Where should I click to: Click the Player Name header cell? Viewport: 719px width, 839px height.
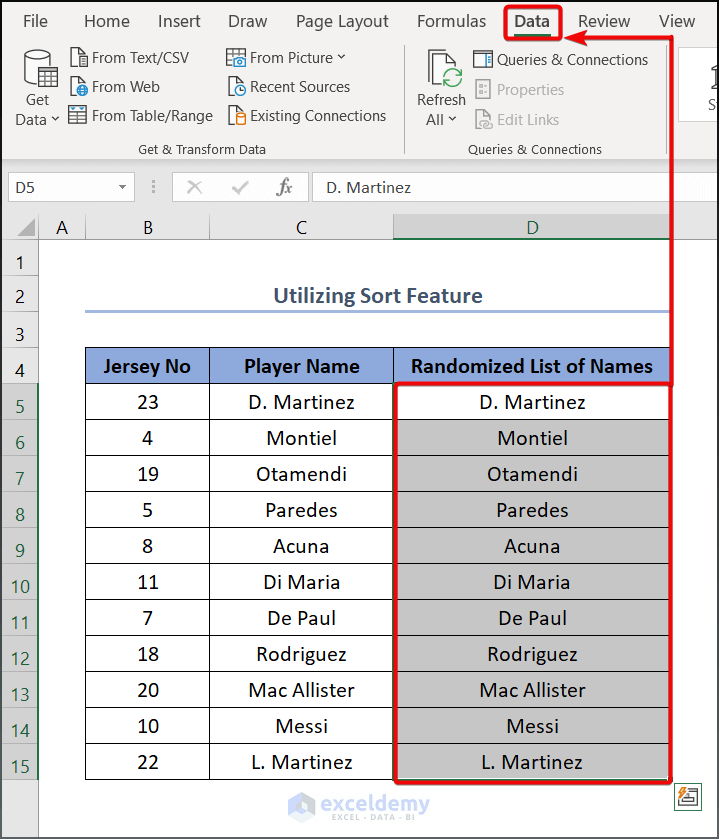[x=301, y=366]
